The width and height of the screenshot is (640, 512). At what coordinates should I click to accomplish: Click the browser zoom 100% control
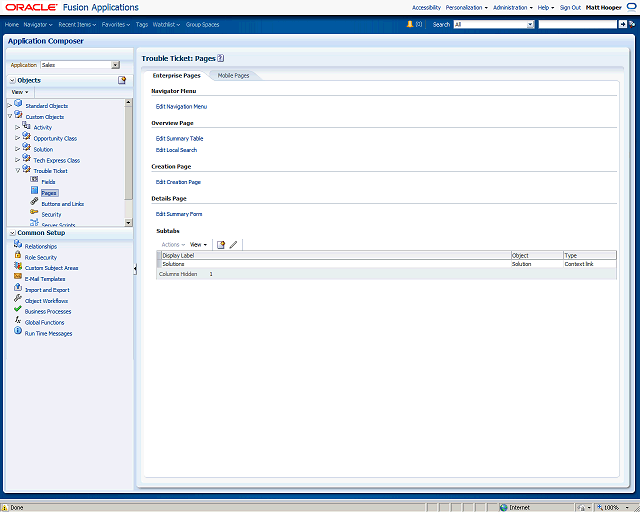(613, 508)
